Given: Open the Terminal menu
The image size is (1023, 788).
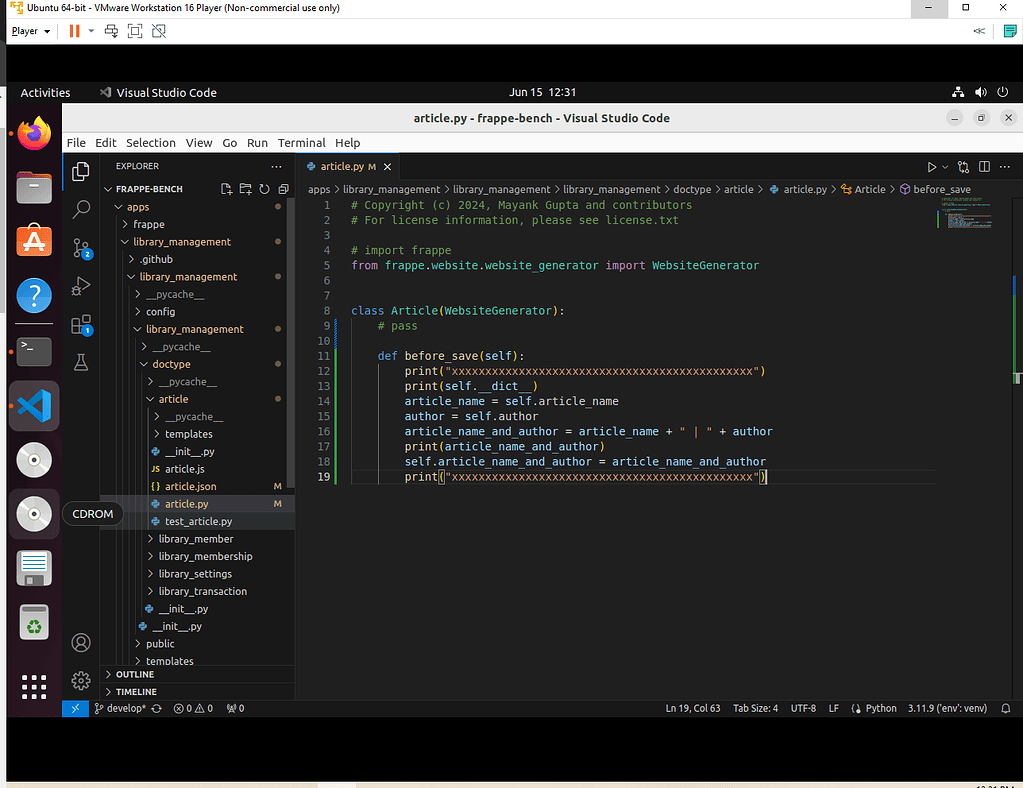Looking at the screenshot, I should coord(301,143).
